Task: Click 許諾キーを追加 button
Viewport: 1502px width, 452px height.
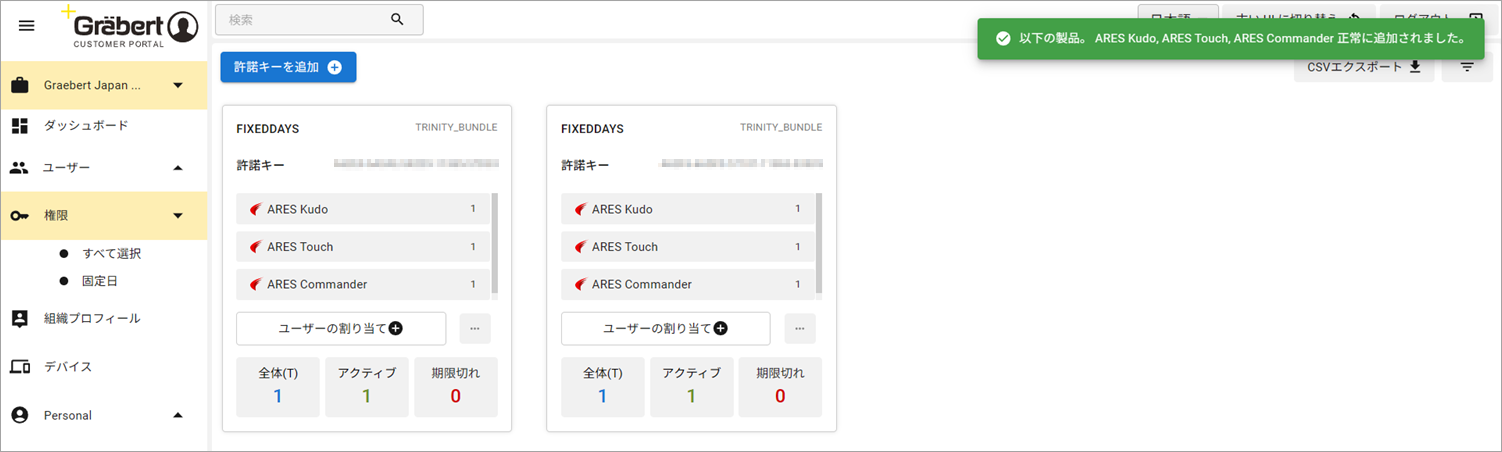Action: tap(288, 67)
